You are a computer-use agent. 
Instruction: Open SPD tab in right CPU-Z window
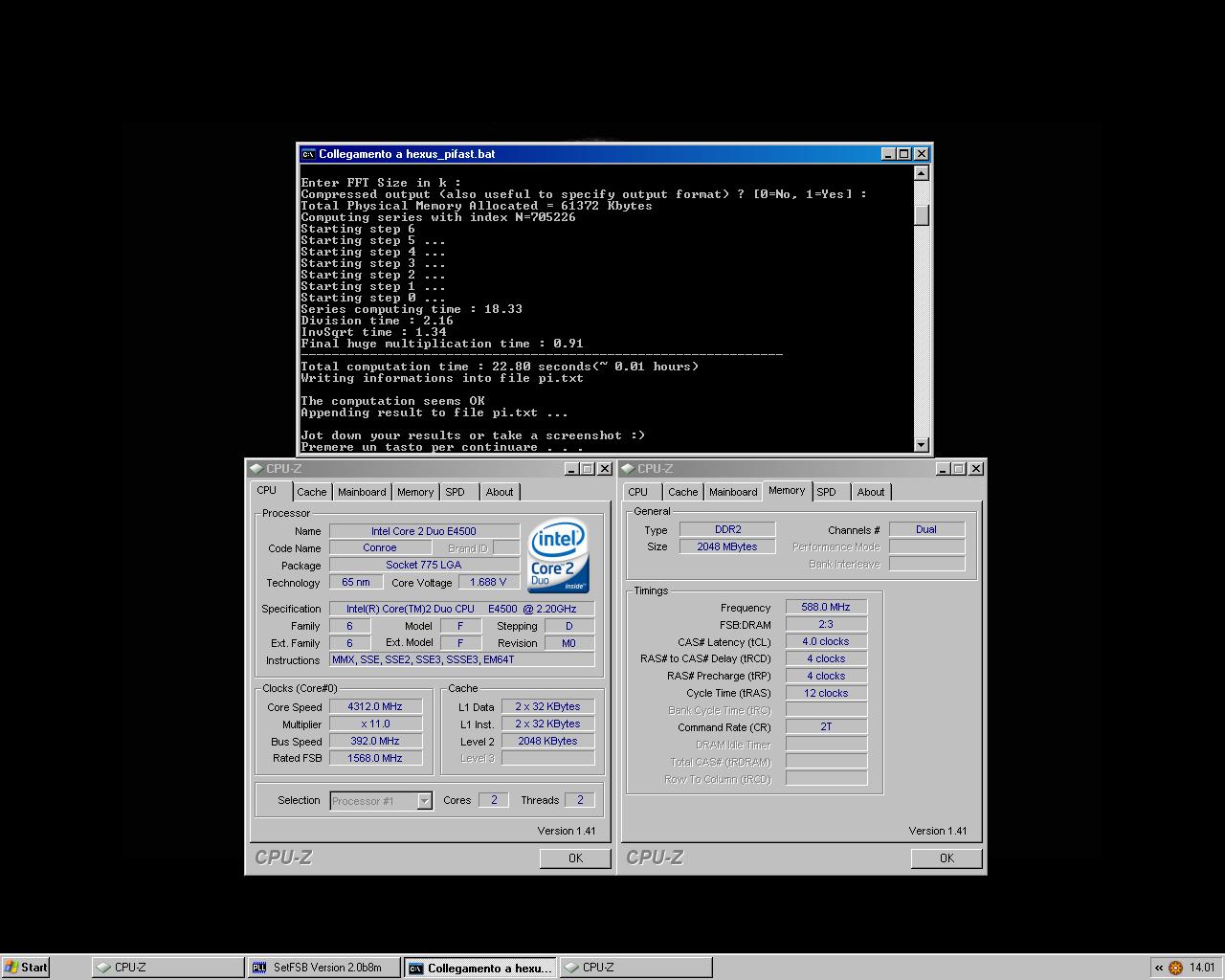click(827, 492)
